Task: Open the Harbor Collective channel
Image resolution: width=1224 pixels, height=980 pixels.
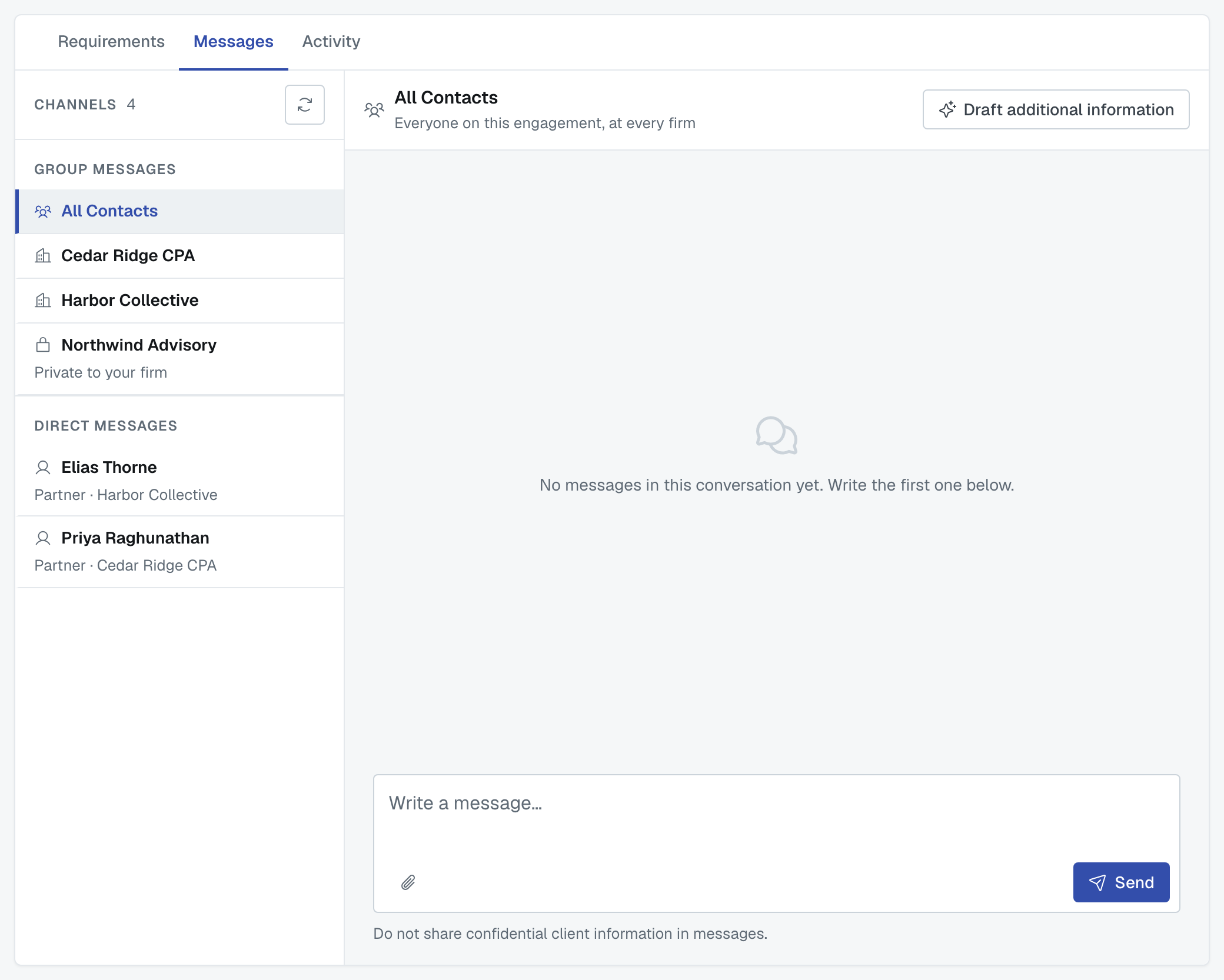Action: (180, 301)
